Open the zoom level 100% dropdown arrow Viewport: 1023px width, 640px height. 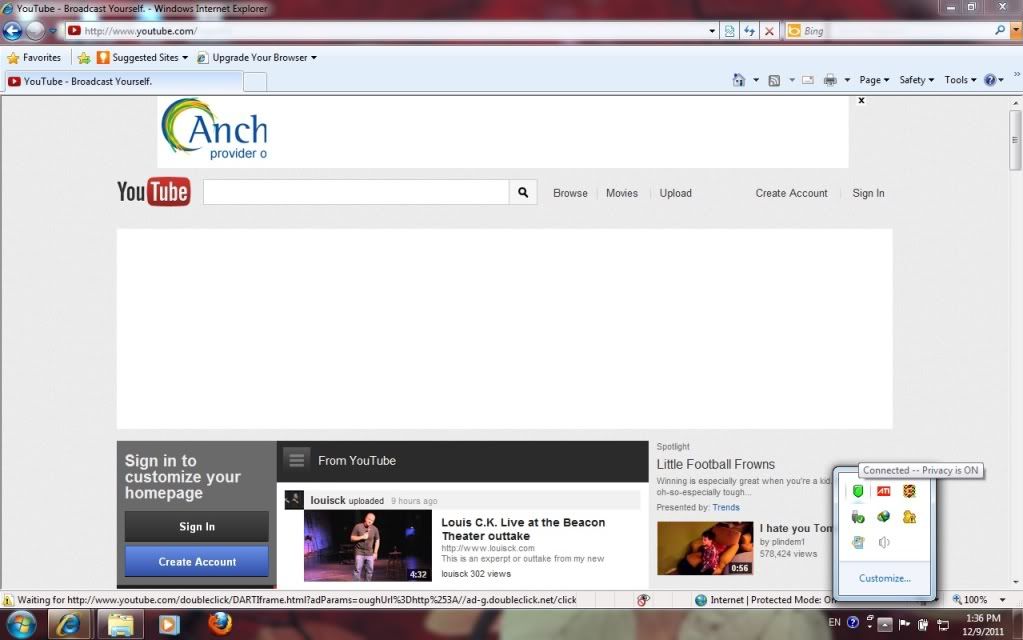pyautogui.click(x=1002, y=600)
